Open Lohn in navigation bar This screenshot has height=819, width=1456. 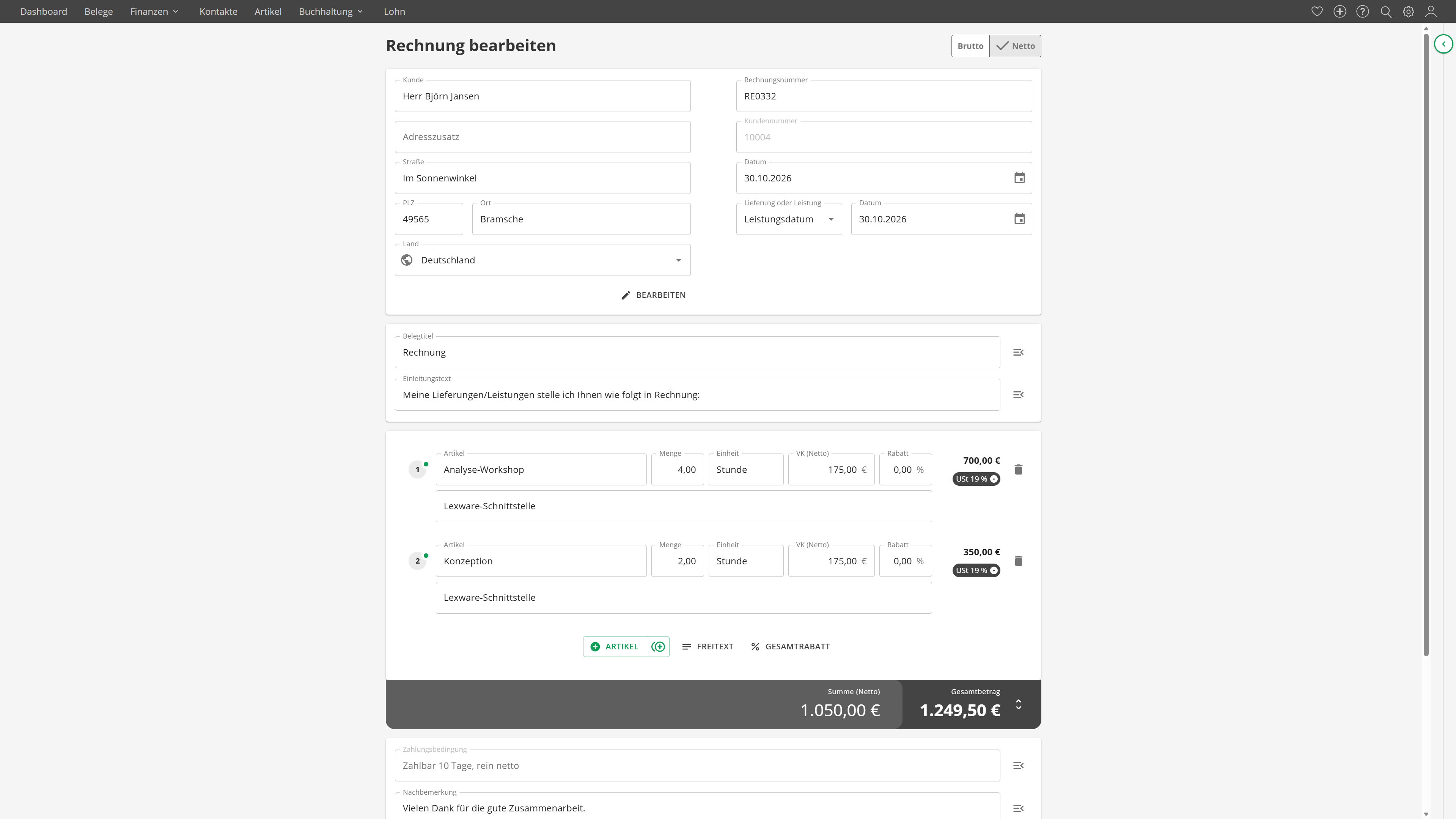tap(394, 11)
